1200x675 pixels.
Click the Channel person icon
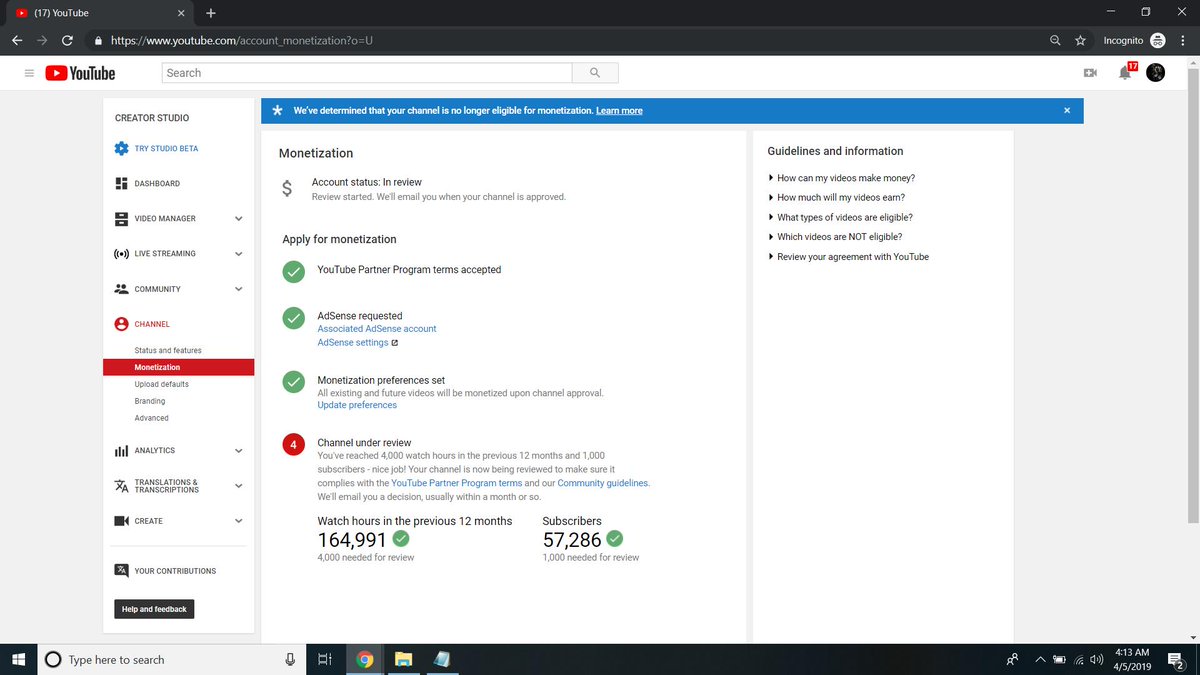coord(121,324)
